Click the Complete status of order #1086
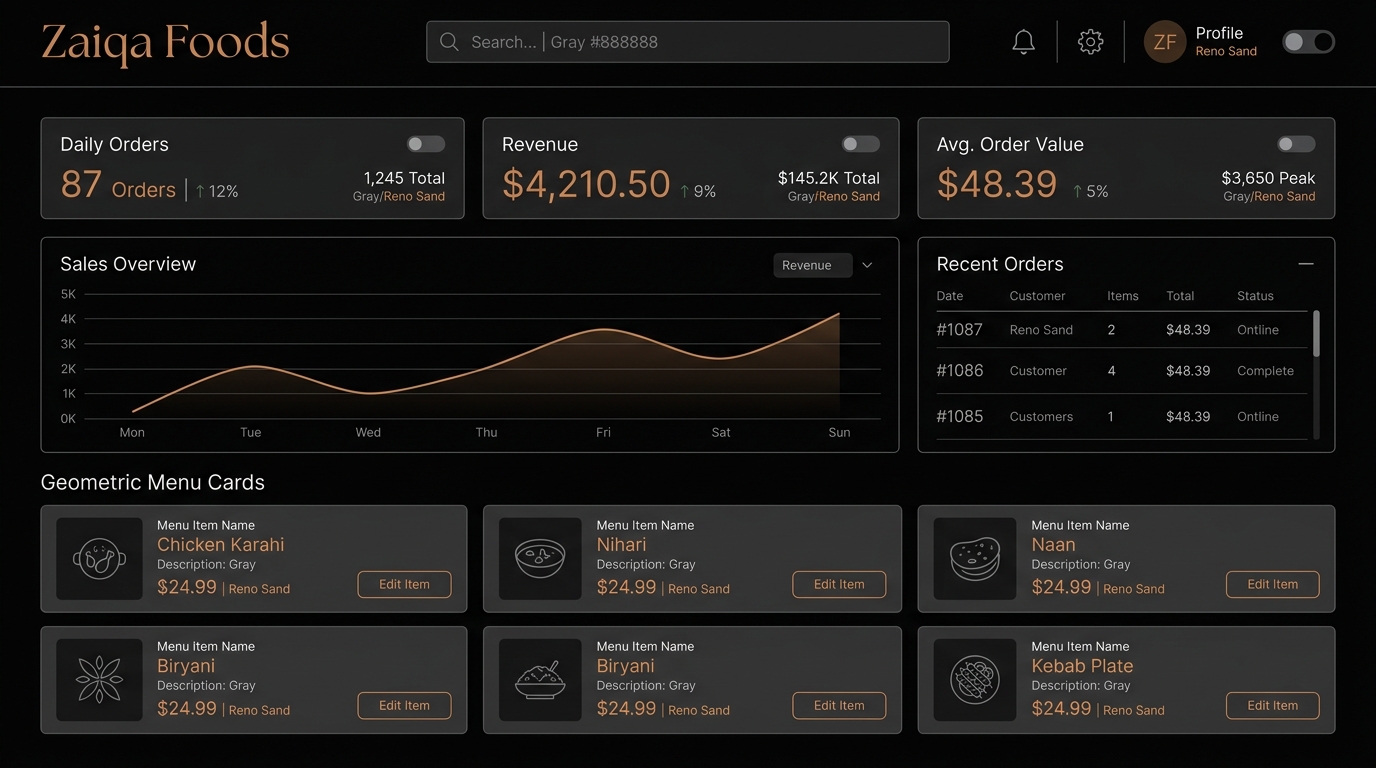 pos(1265,371)
